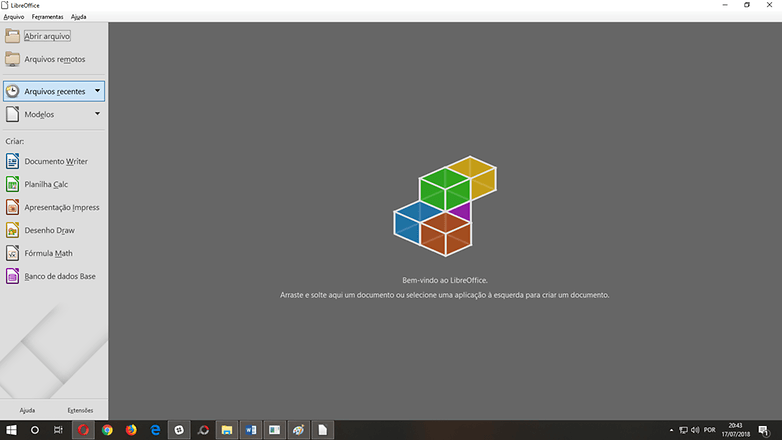The image size is (782, 440).
Task: Click the Extensões button
Action: point(80,410)
